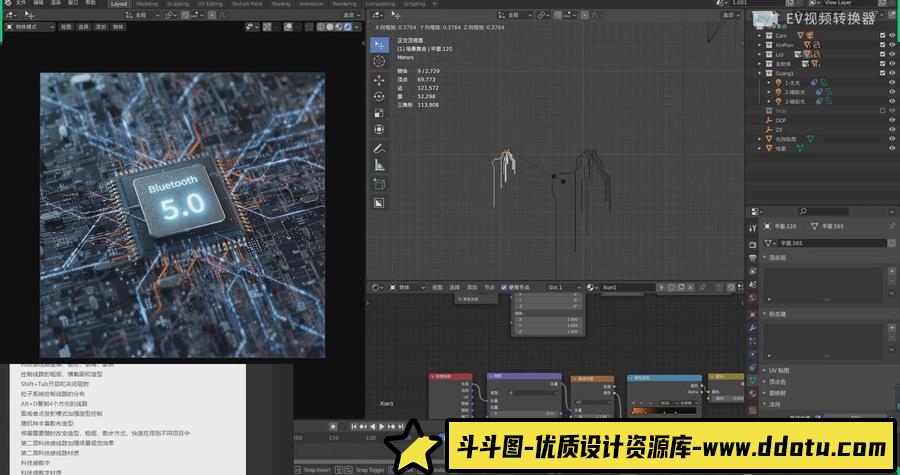
Task: Expand the 1-主光 light object row
Action: click(x=769, y=83)
